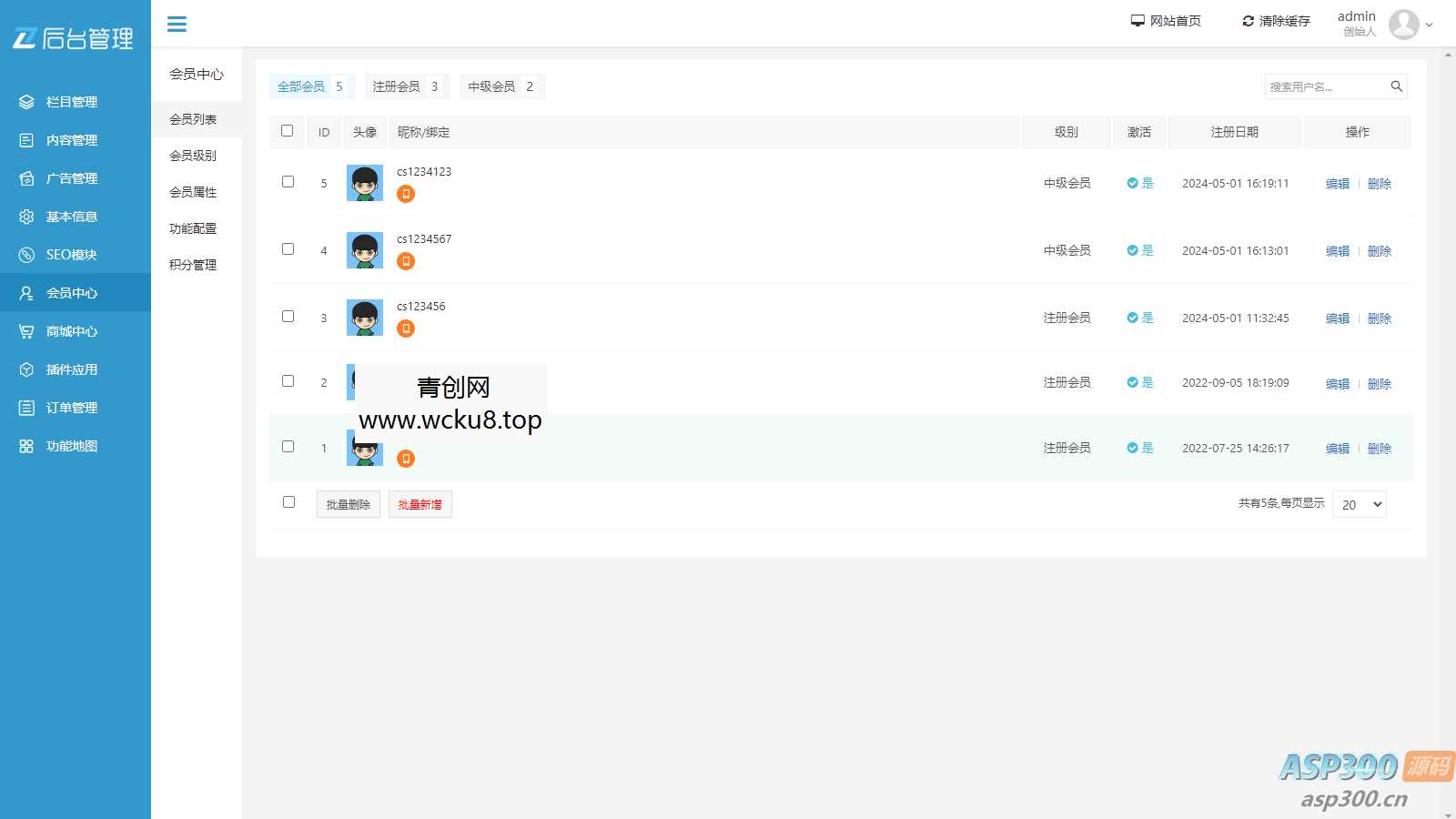Open the SEO模块 section

(71, 255)
